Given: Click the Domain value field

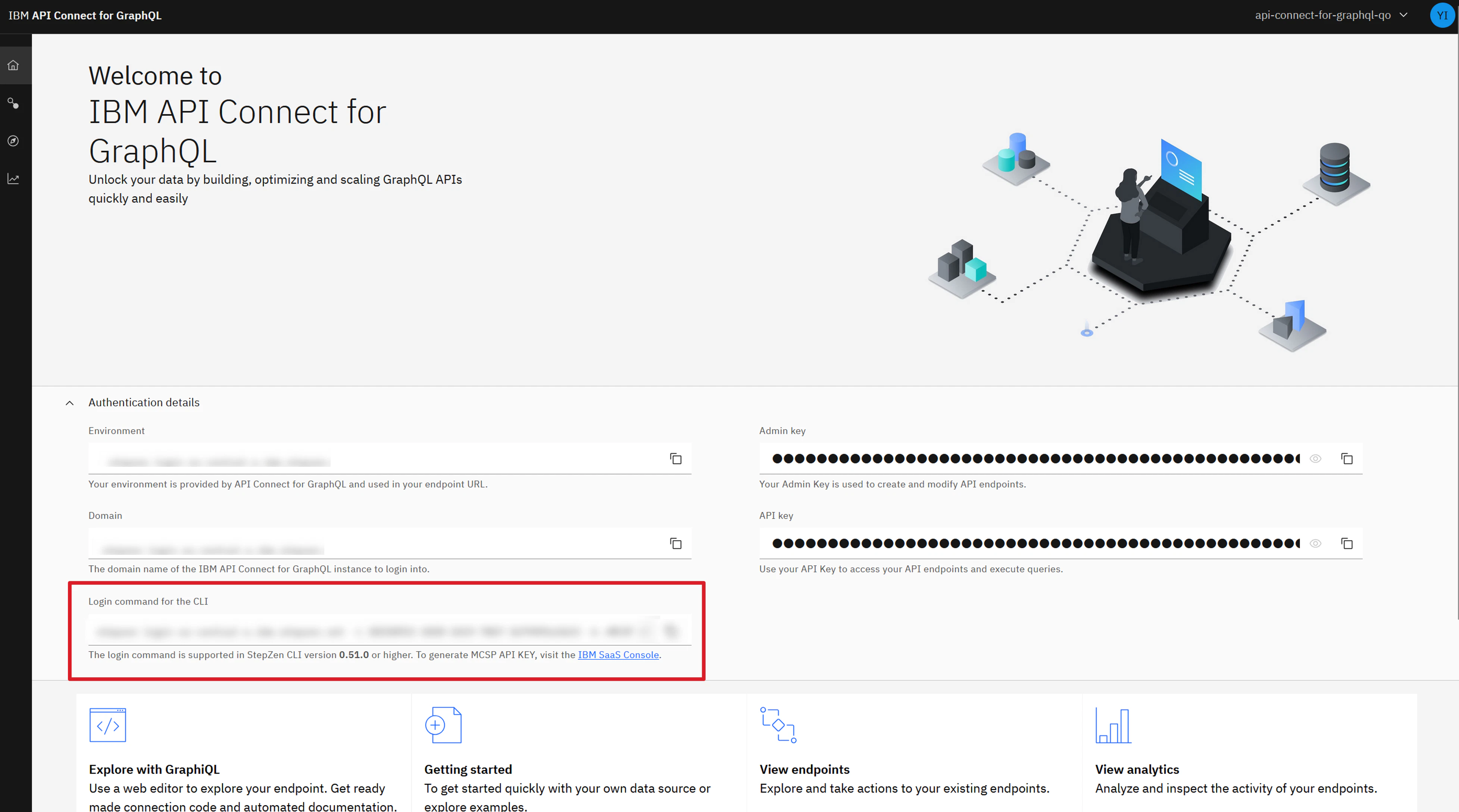Looking at the screenshot, I should pos(390,544).
